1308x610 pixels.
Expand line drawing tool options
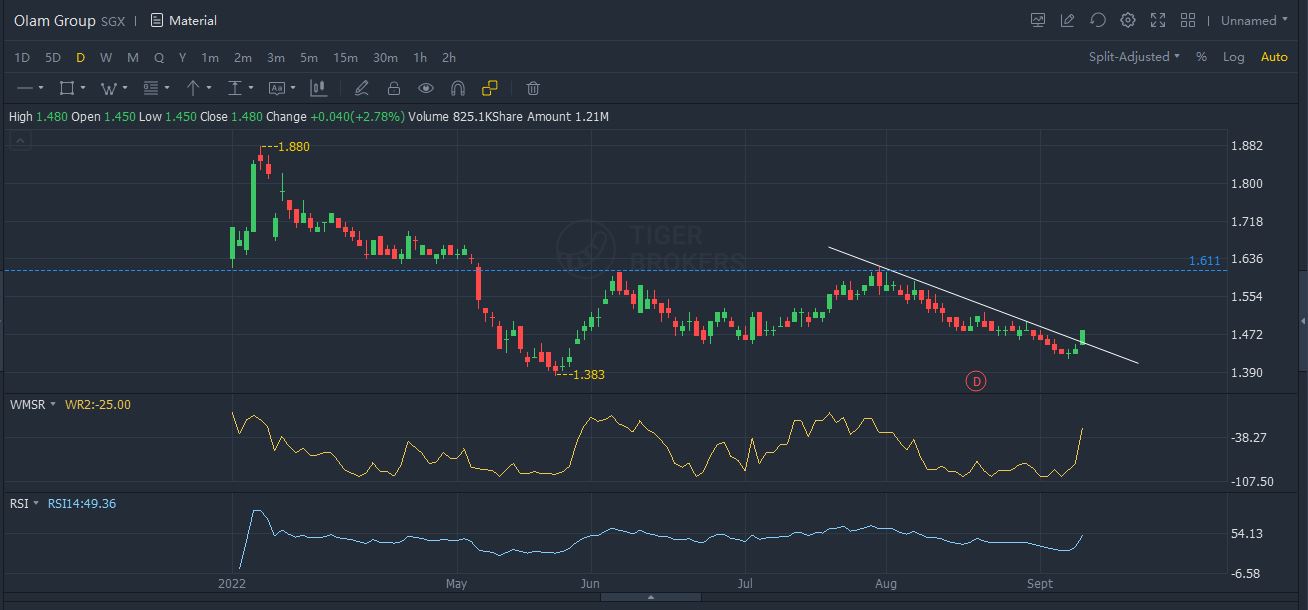(x=41, y=88)
